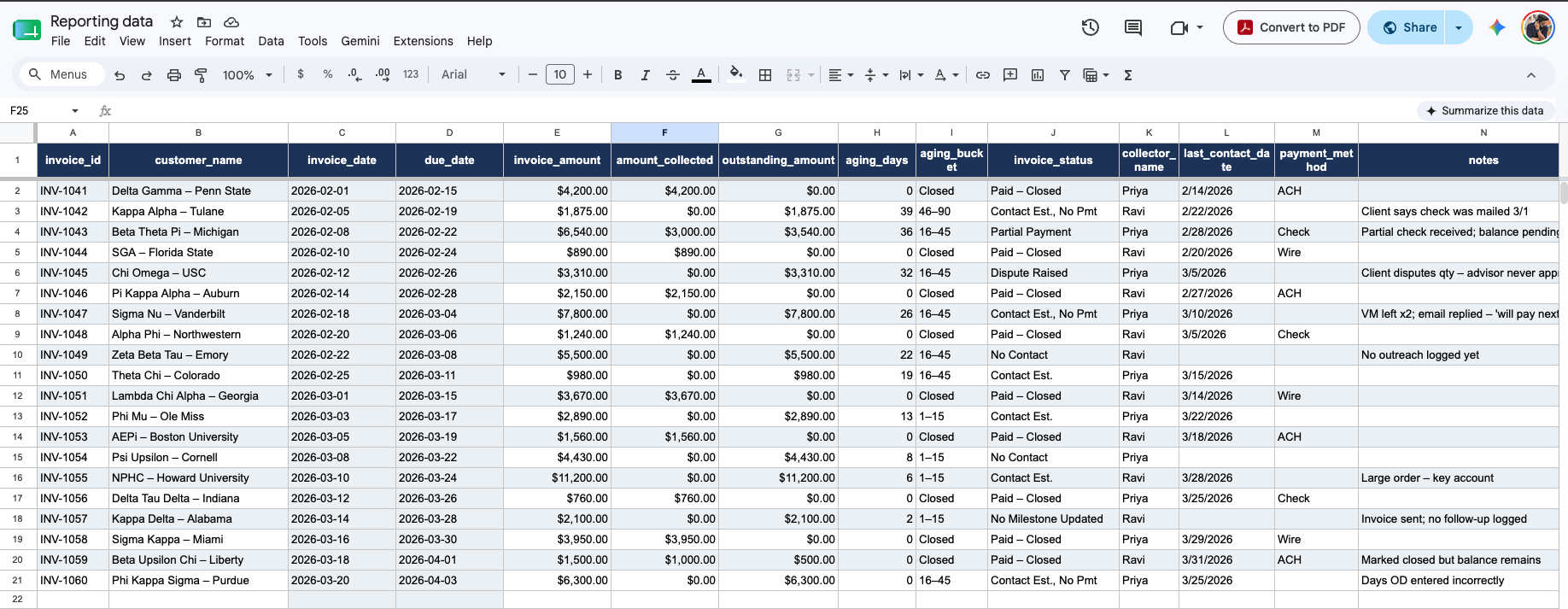Viewport: 1568px width, 609px height.
Task: Format as currency with dollar icon
Action: pos(301,74)
